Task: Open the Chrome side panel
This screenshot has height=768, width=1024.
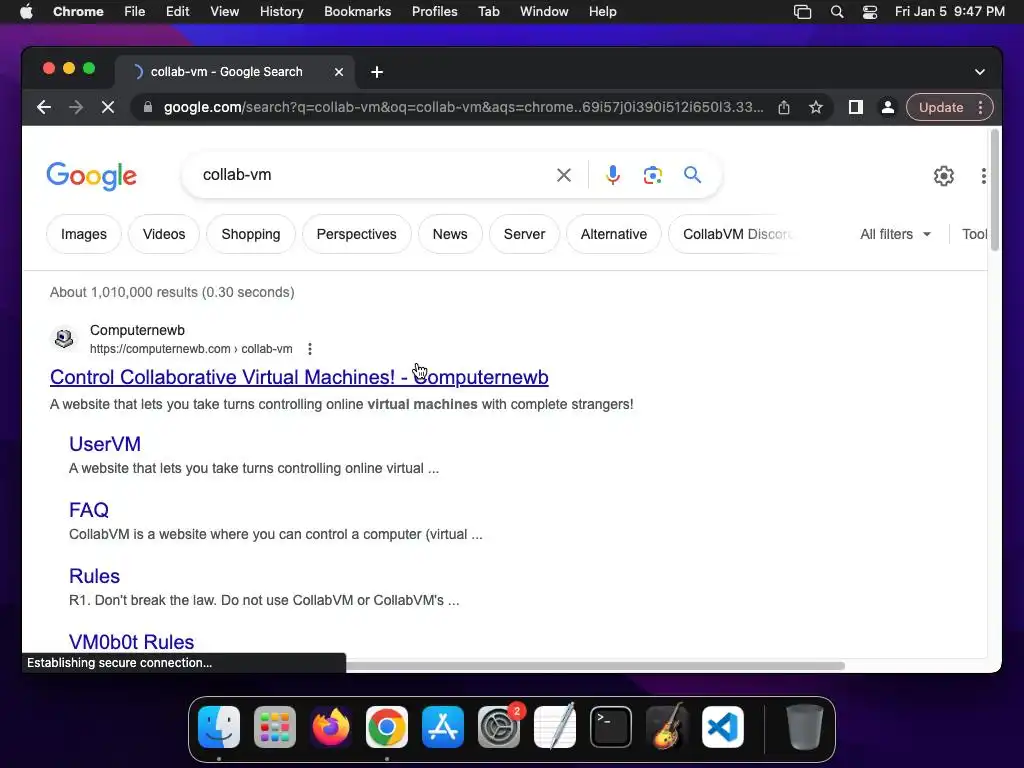Action: (x=856, y=107)
